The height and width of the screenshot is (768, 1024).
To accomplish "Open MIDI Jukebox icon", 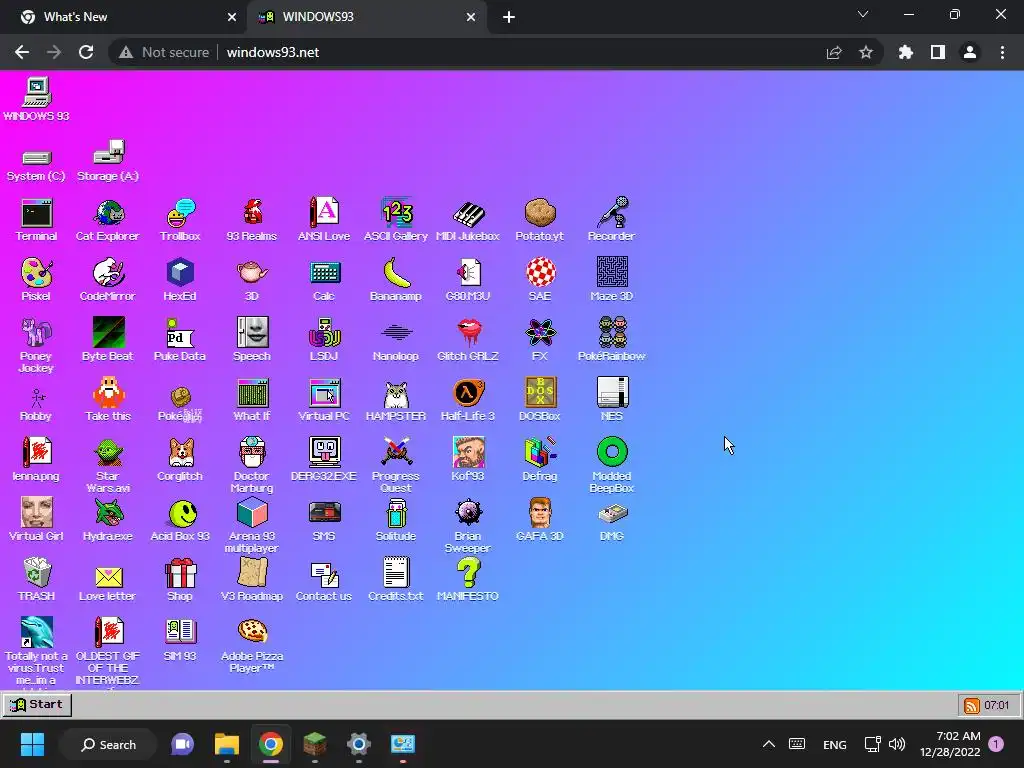I will 468,220.
